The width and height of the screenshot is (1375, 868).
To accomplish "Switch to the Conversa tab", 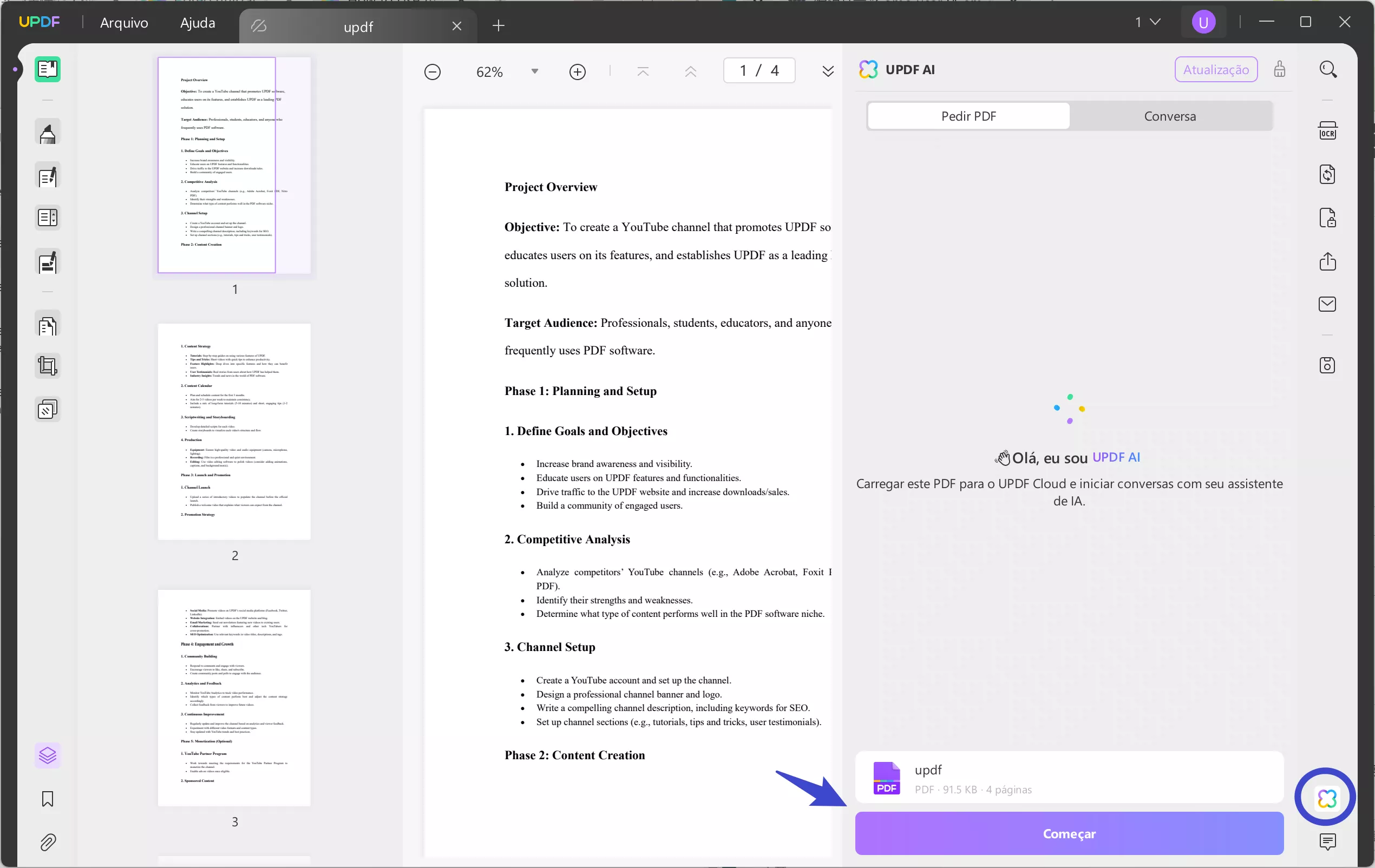I will [x=1169, y=116].
